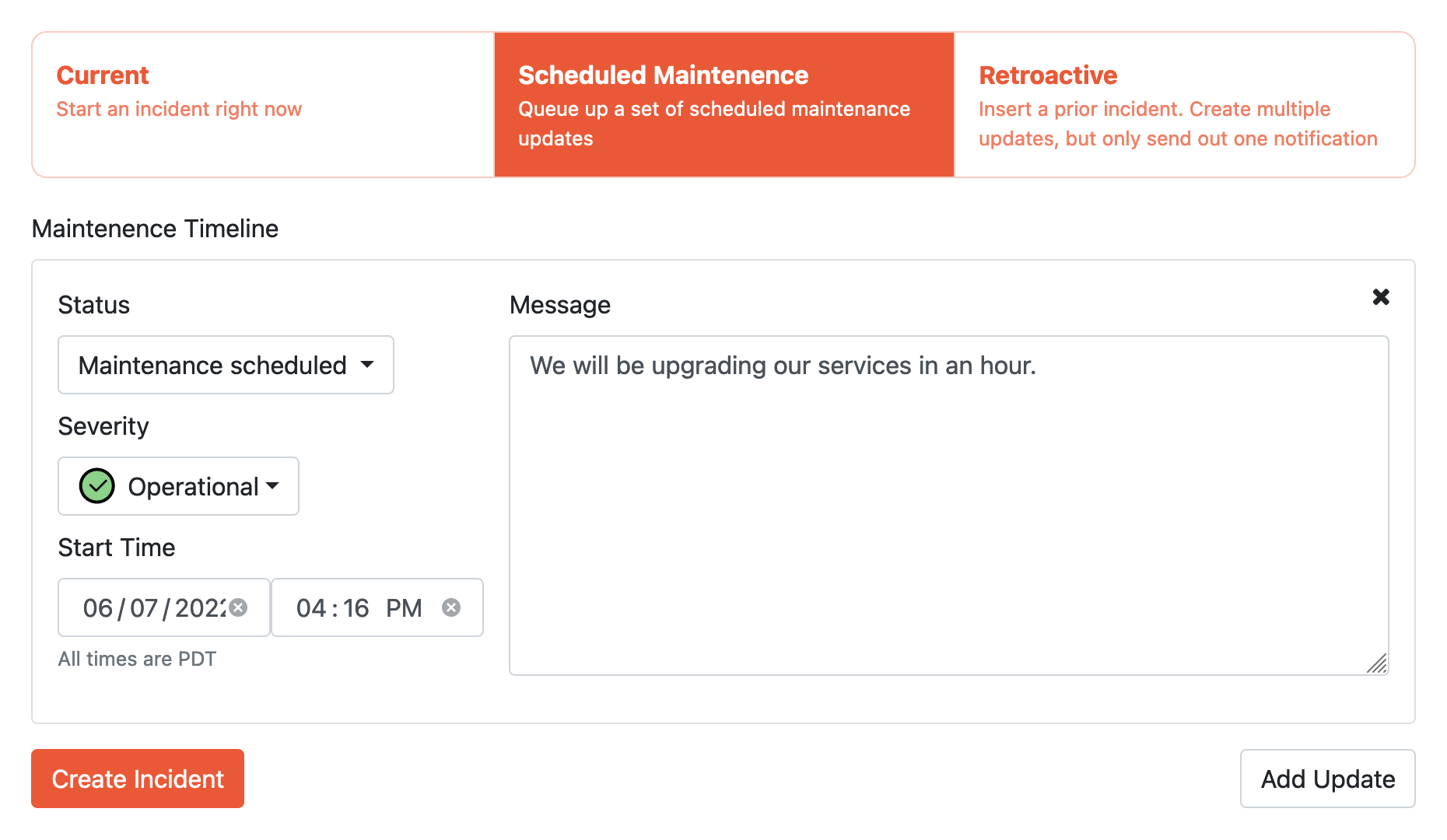Click the PM period in start time
1447x840 pixels.
click(404, 608)
